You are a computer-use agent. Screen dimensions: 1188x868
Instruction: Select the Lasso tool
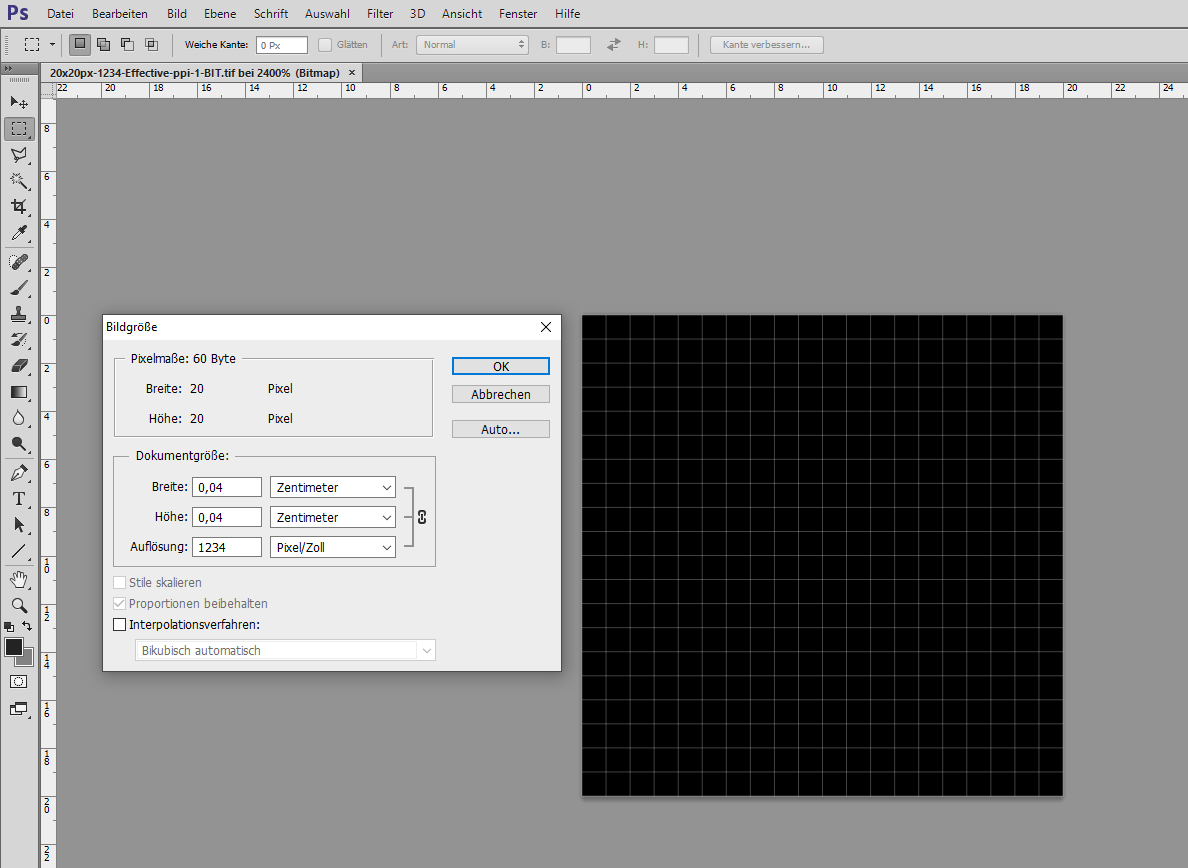coord(19,155)
